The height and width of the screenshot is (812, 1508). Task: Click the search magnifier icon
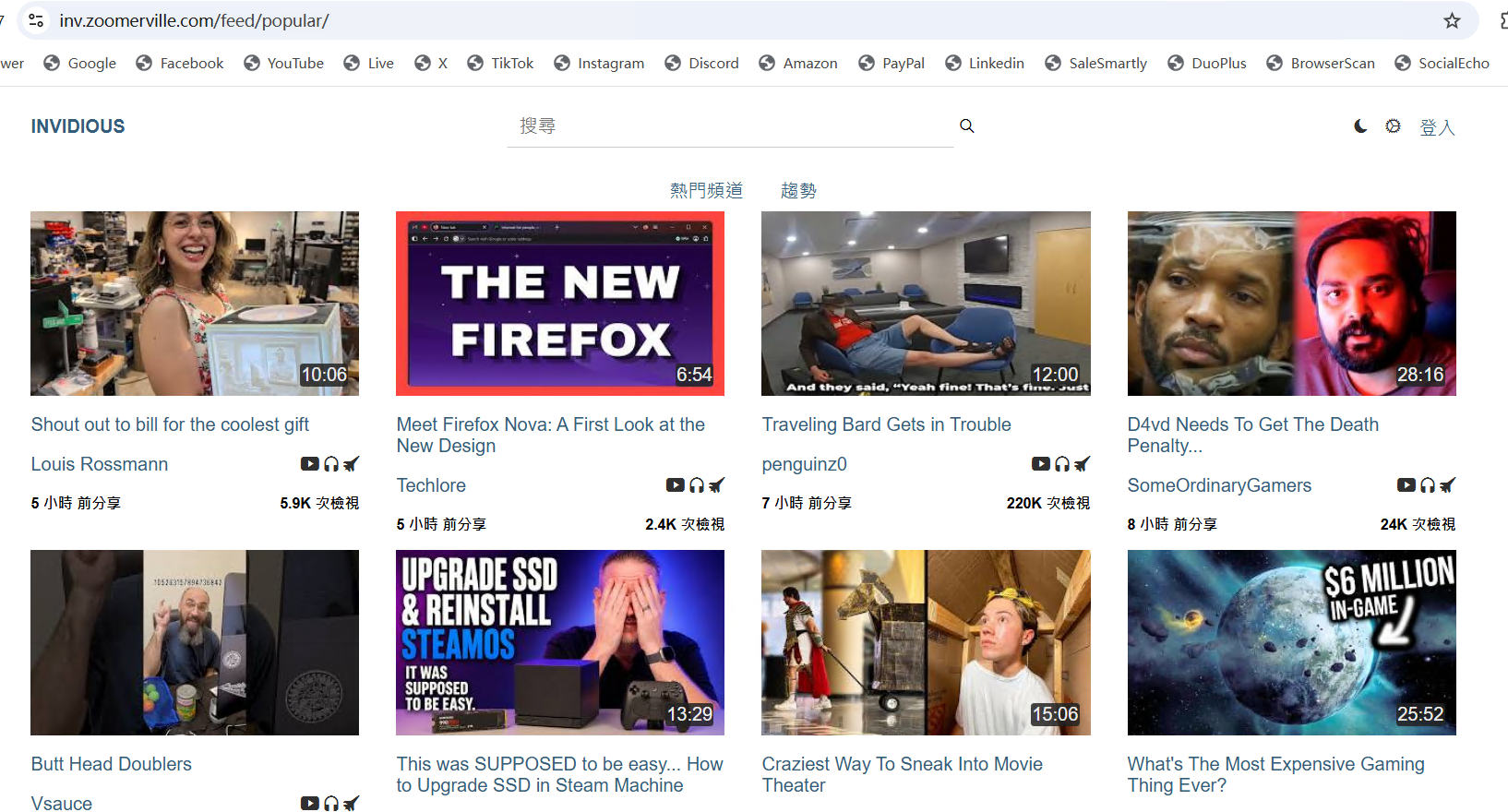[x=966, y=125]
